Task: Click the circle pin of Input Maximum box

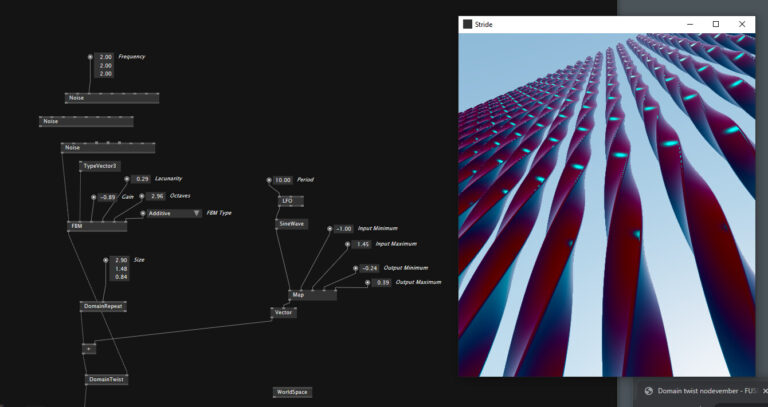Action: point(347,244)
